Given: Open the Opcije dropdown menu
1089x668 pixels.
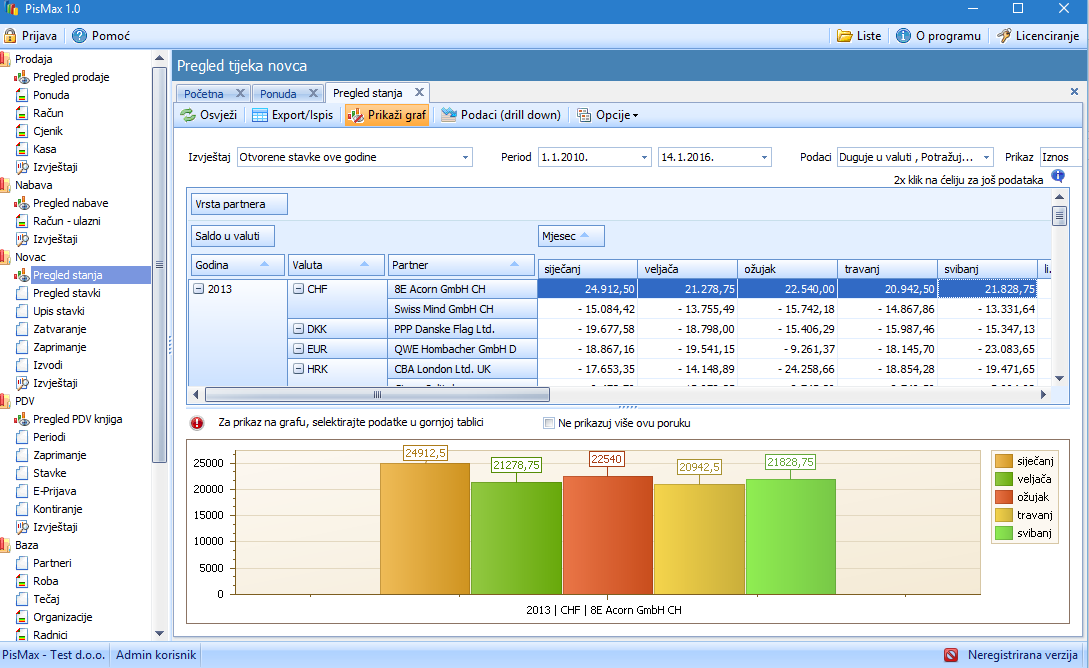Looking at the screenshot, I should click(608, 115).
